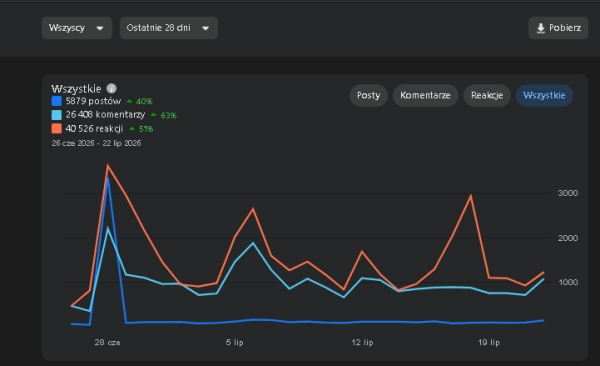Click the 28 cze axis label
600x366 pixels.
click(108, 342)
